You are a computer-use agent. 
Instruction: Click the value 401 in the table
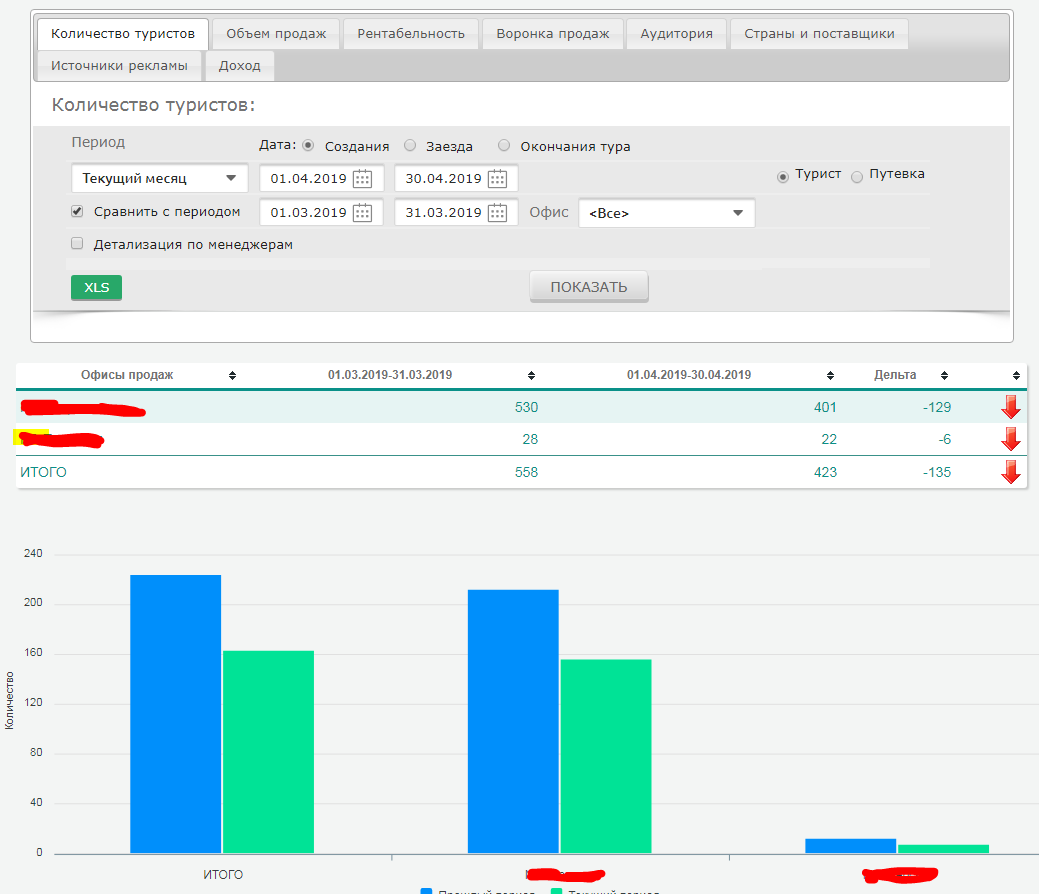tap(825, 408)
